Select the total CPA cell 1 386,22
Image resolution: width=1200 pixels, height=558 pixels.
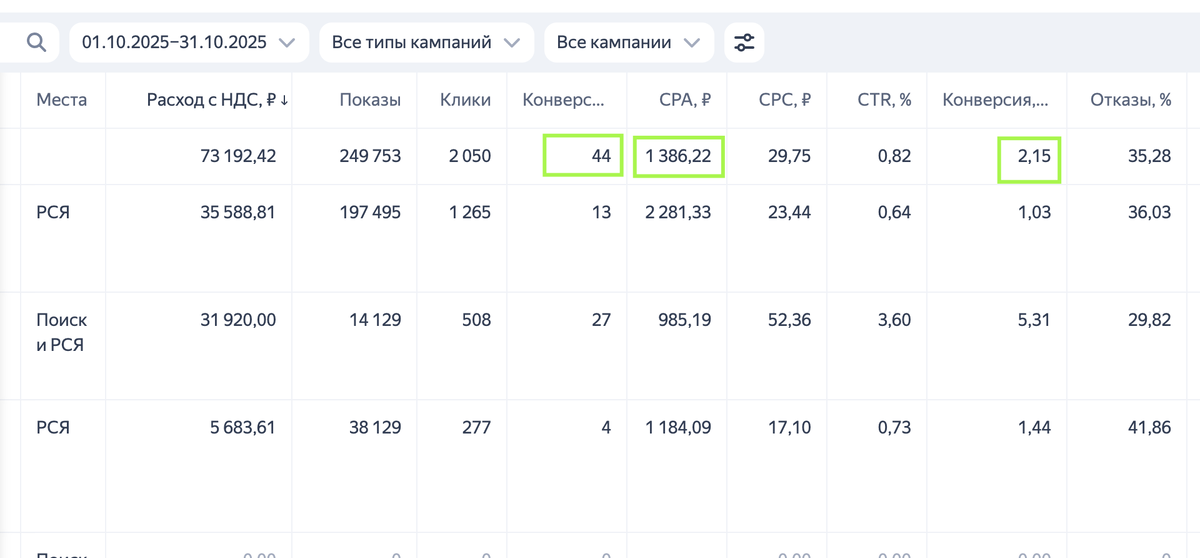[x=678, y=156]
